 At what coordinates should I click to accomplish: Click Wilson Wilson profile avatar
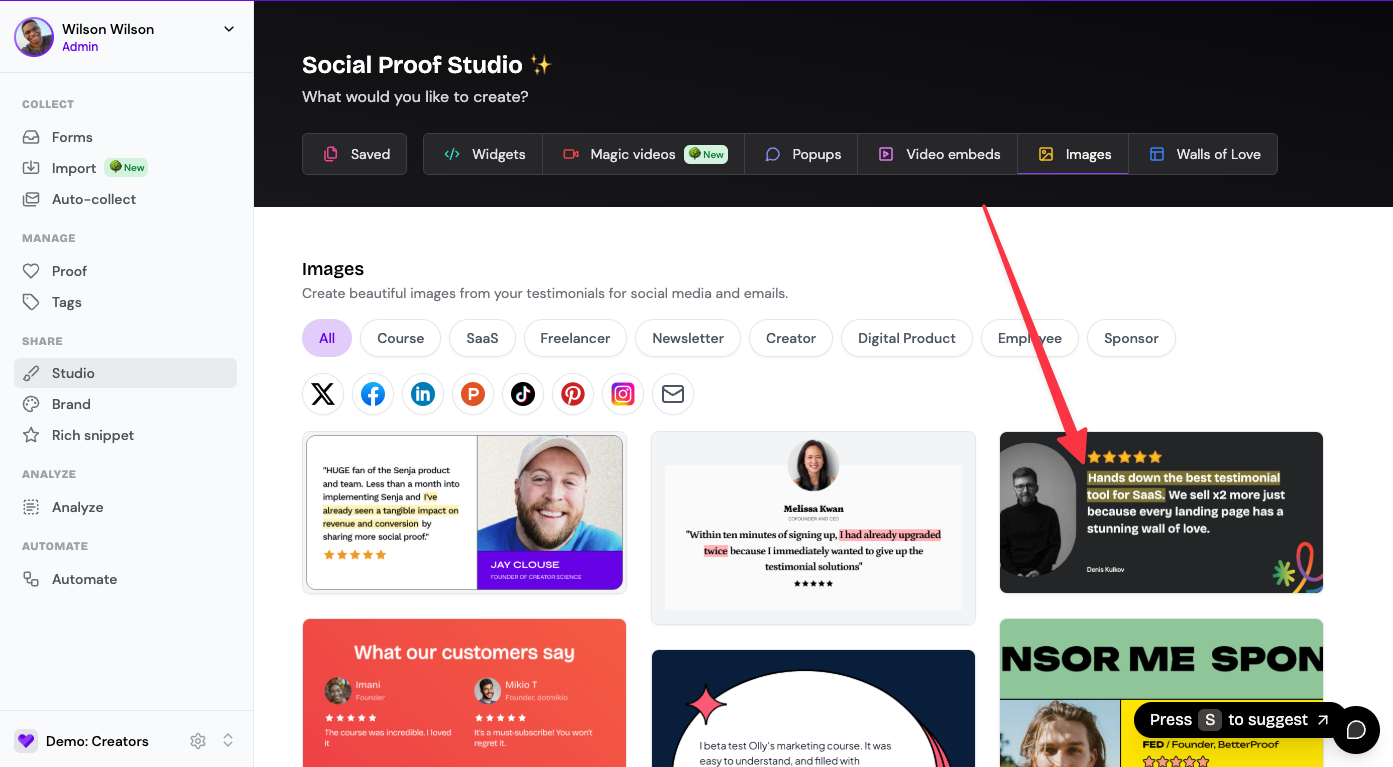pos(34,37)
